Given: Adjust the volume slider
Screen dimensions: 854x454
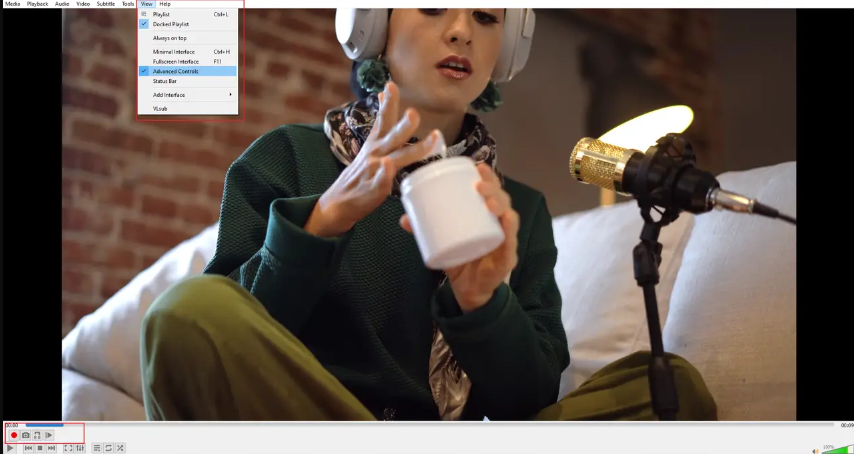Looking at the screenshot, I should (x=837, y=449).
